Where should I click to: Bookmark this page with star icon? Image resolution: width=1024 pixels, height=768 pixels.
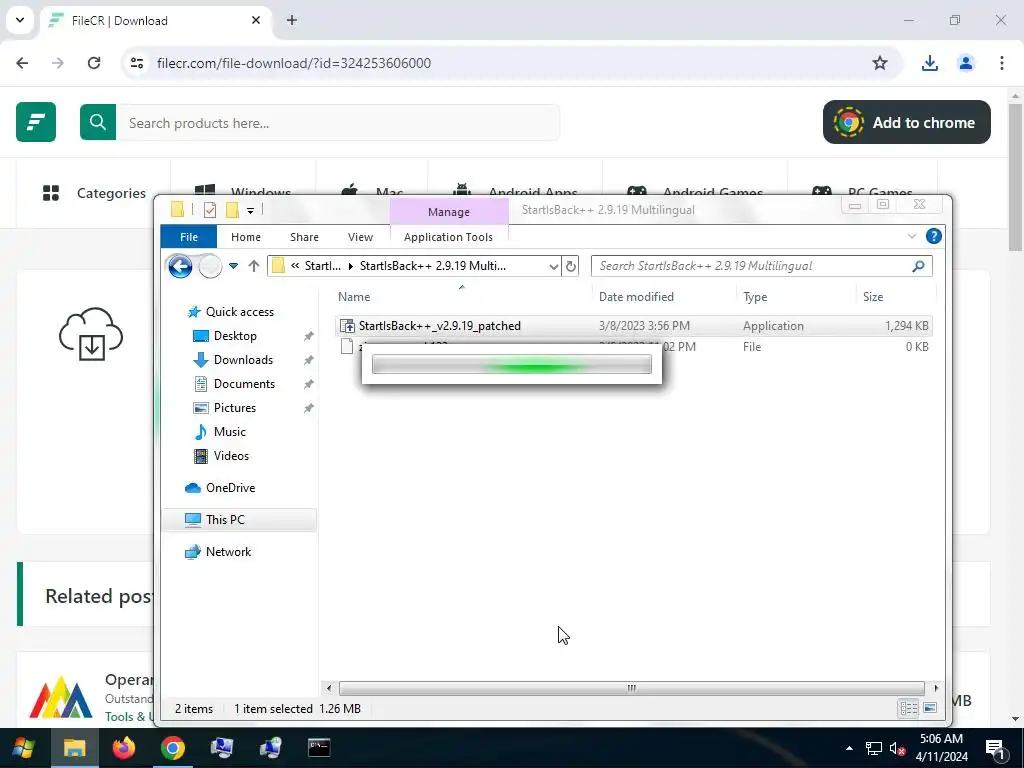click(x=880, y=63)
